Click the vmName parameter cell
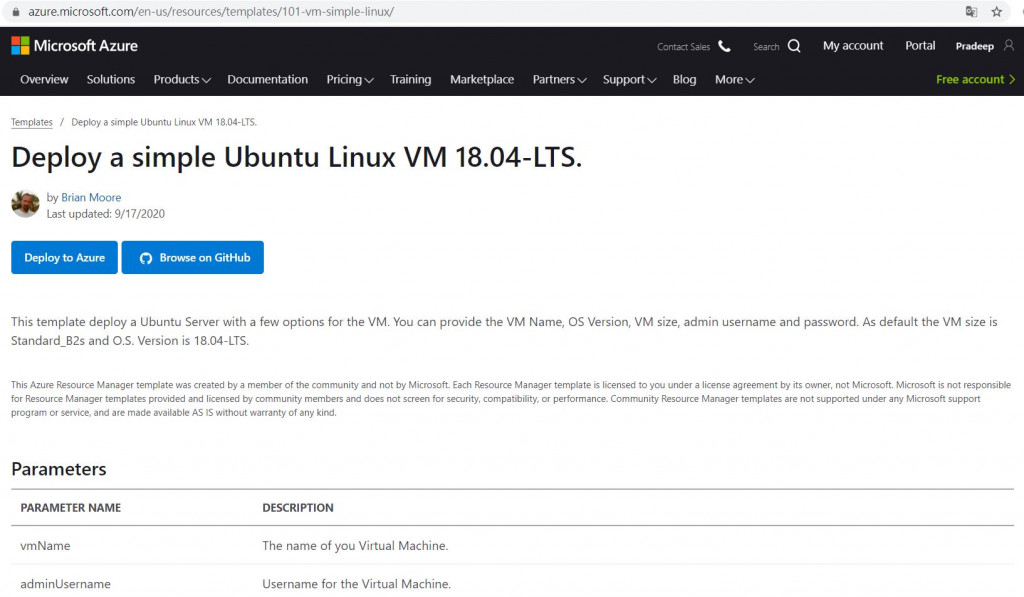 [45, 546]
